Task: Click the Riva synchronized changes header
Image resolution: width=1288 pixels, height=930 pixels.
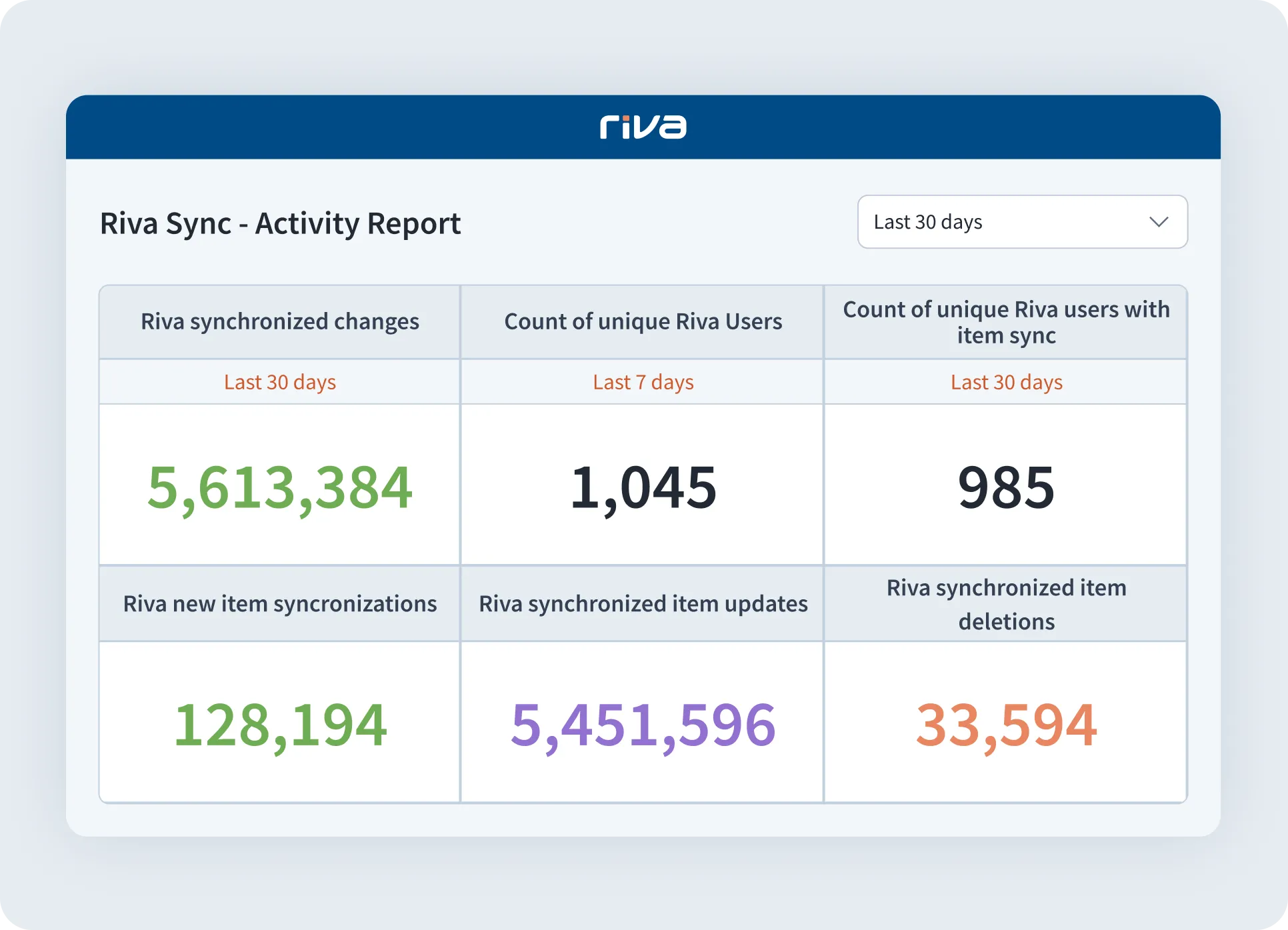Action: [x=280, y=321]
